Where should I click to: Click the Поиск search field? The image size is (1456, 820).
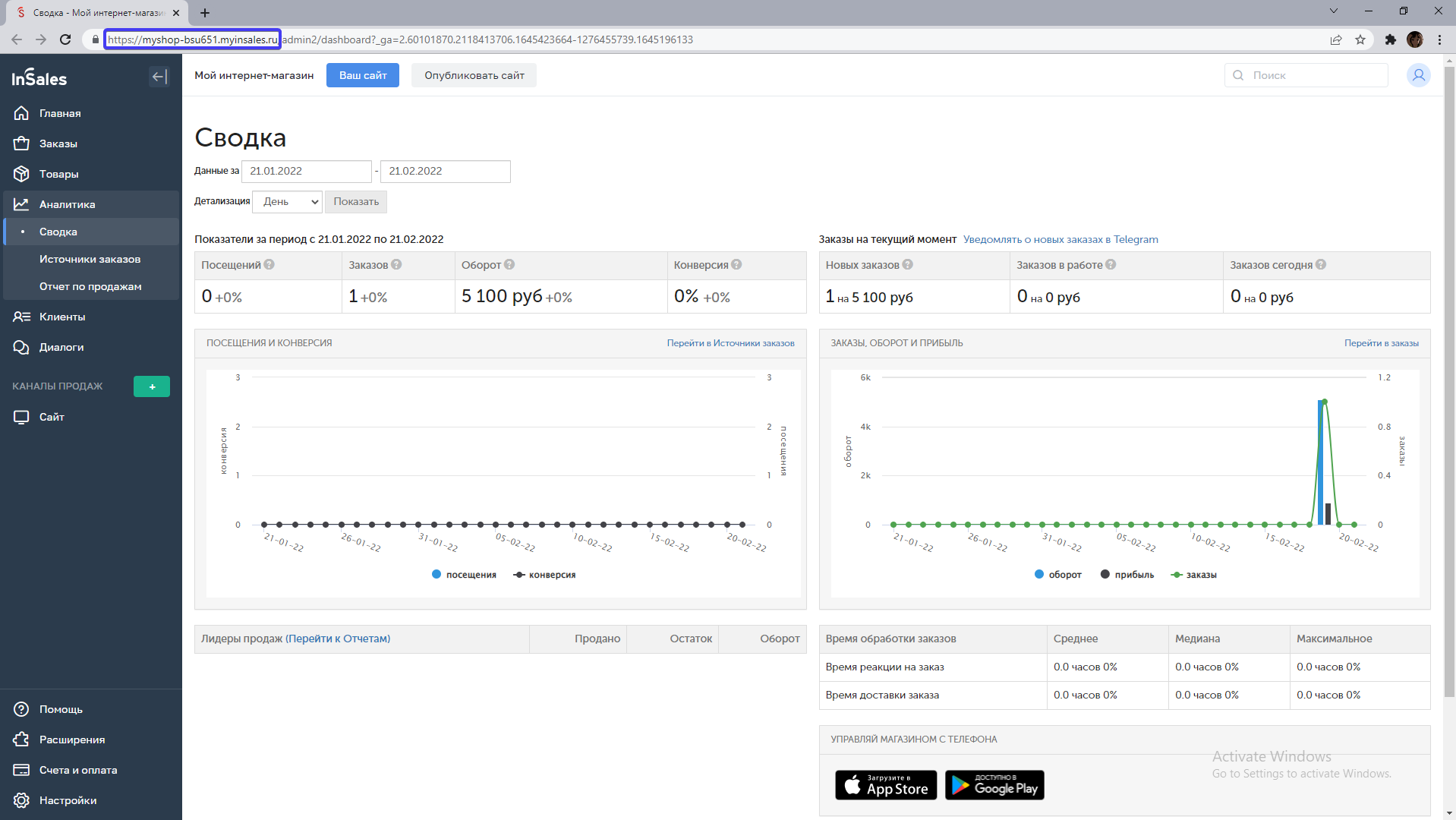(x=1306, y=75)
